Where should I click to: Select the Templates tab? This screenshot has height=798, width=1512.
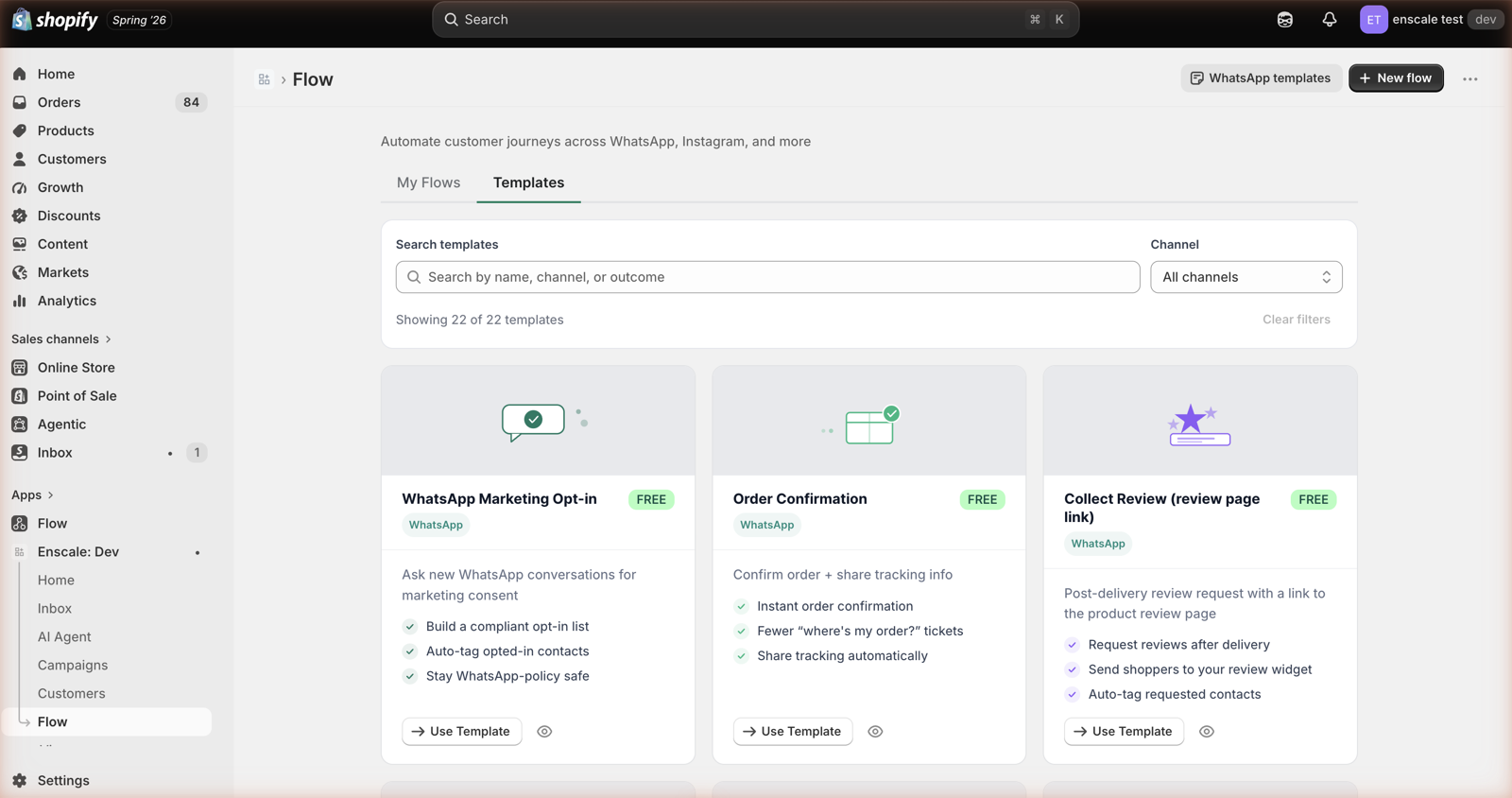[529, 182]
